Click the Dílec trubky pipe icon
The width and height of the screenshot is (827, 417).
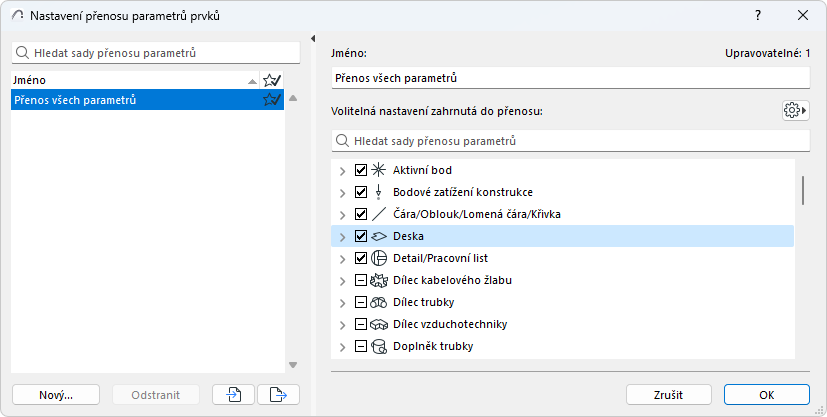379,303
